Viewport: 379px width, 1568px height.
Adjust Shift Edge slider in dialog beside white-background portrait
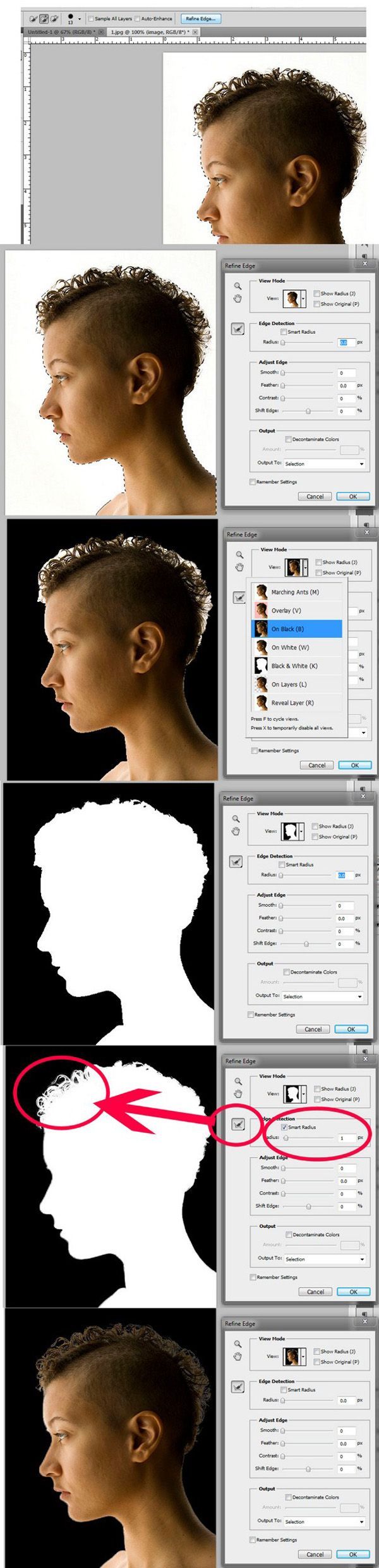pos(308,411)
